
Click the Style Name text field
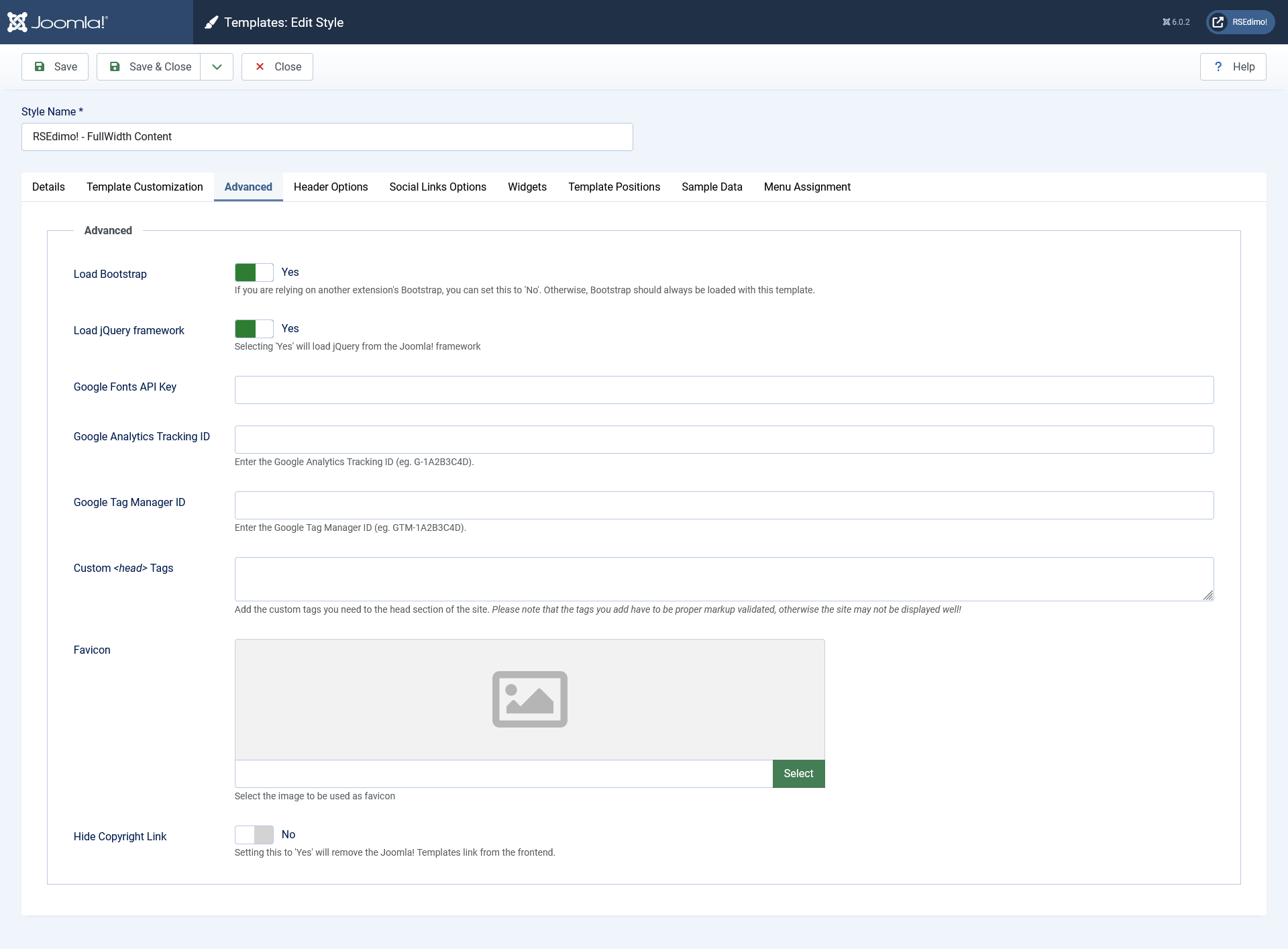tap(327, 137)
